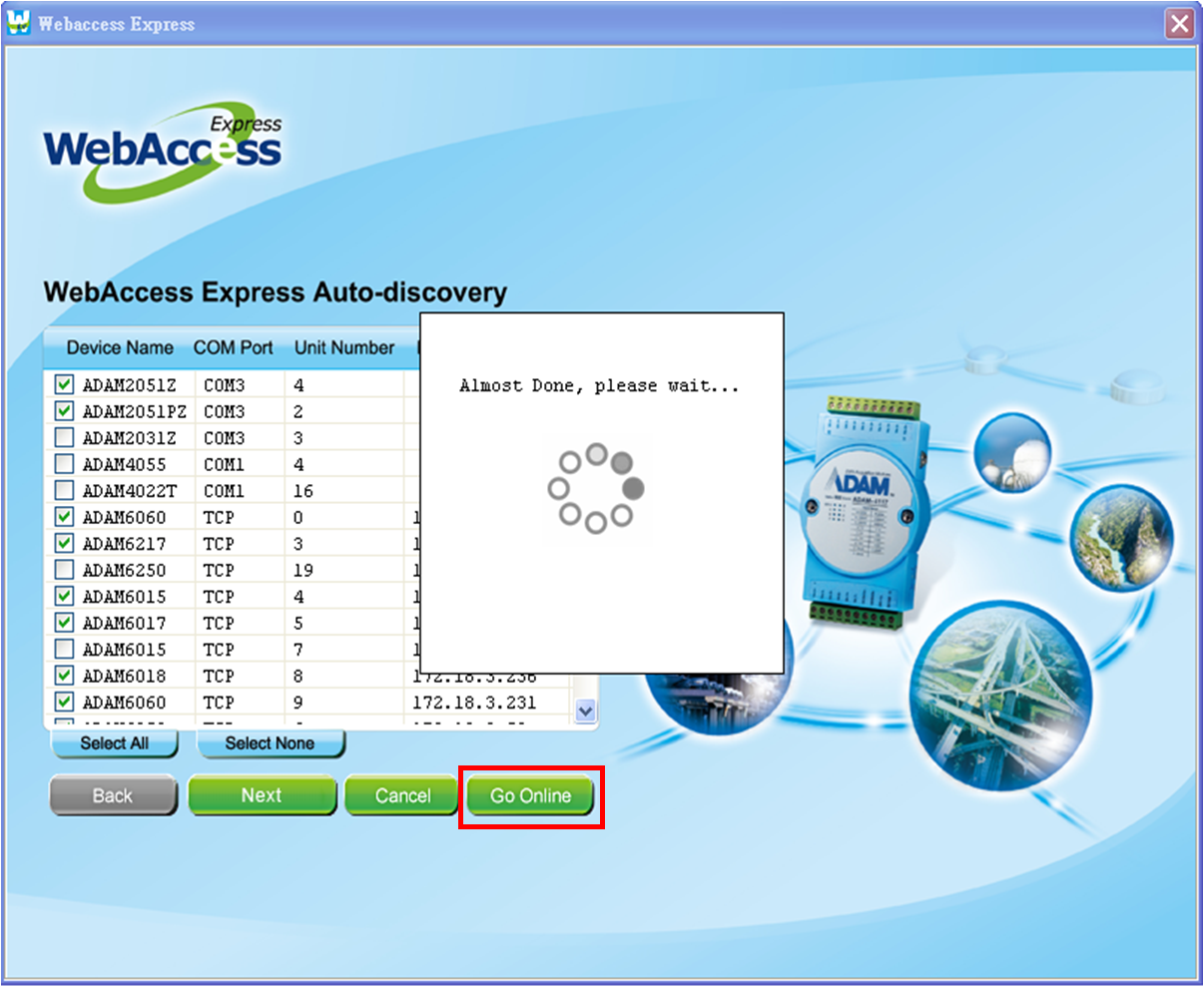Cancel the auto-discovery wizard
Screen dimensions: 1204x988
coord(402,795)
